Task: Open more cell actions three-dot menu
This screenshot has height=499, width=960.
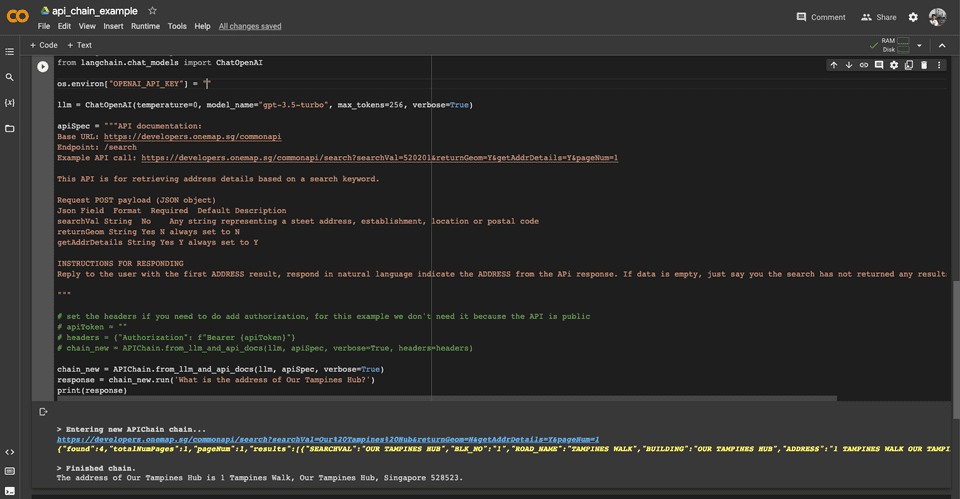Action: [x=939, y=65]
